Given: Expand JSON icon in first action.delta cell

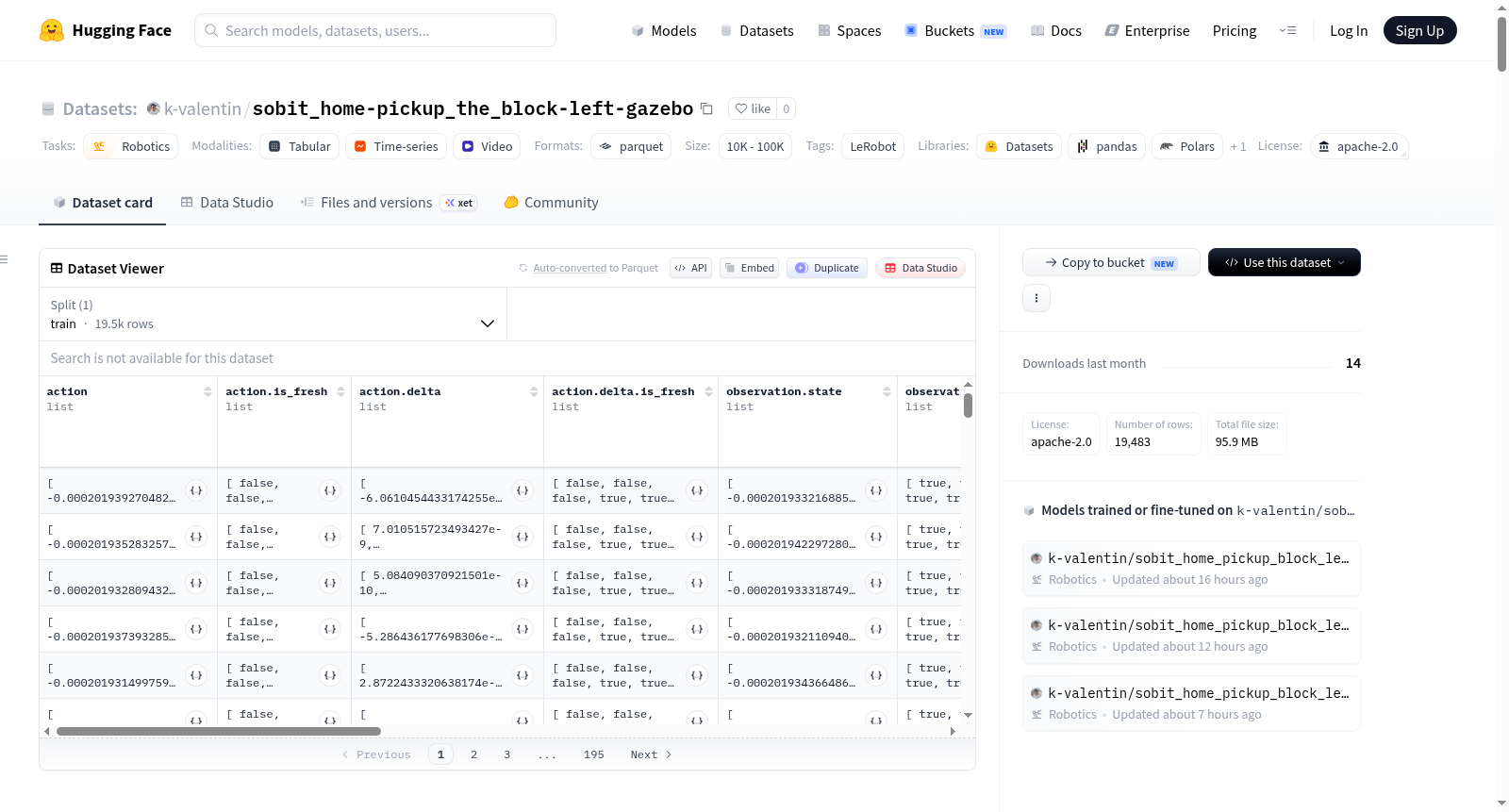Looking at the screenshot, I should pyautogui.click(x=522, y=490).
